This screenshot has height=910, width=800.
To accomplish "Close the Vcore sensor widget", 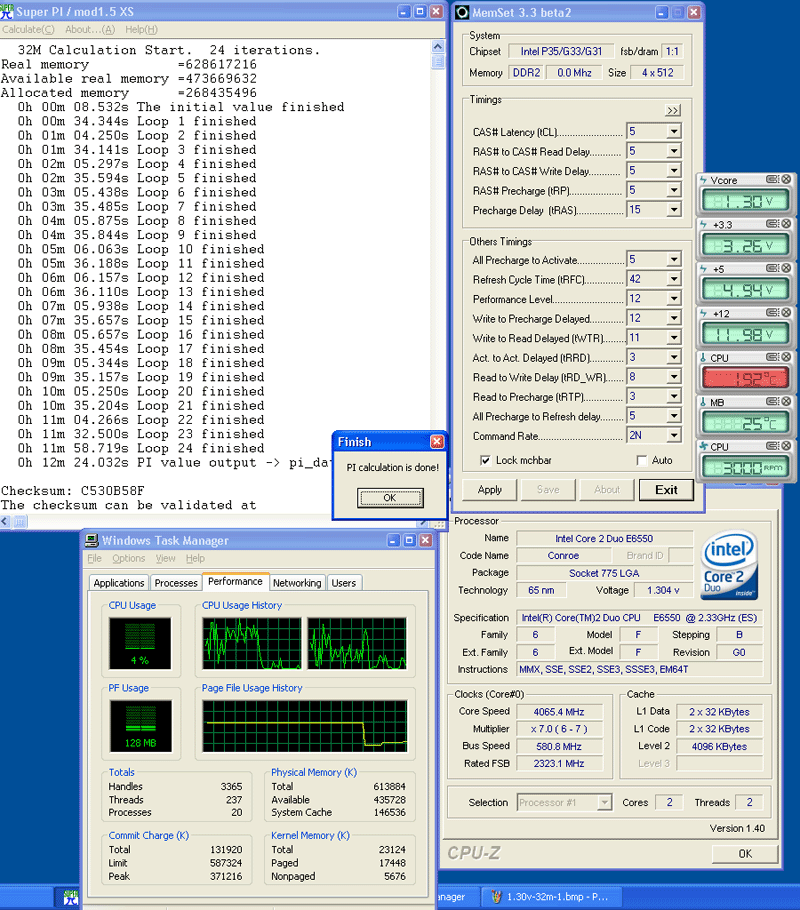I will pos(786,180).
